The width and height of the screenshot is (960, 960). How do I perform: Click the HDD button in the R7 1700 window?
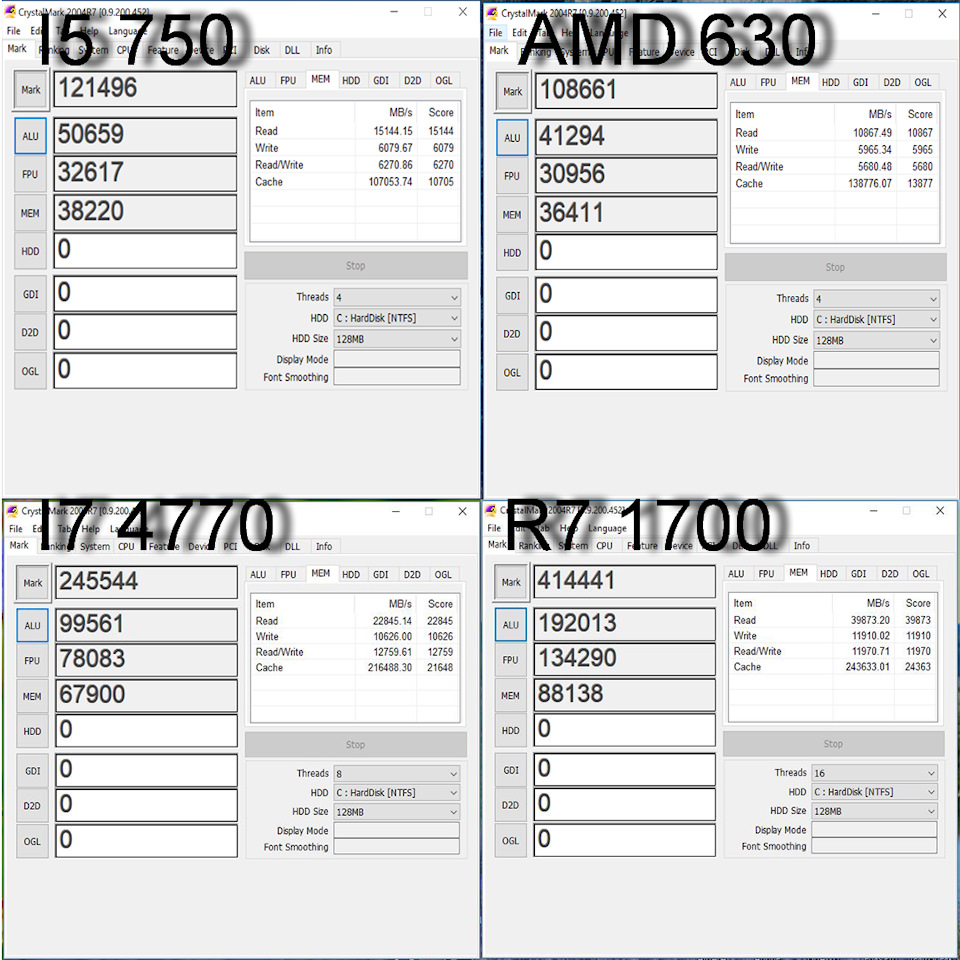[x=511, y=730]
